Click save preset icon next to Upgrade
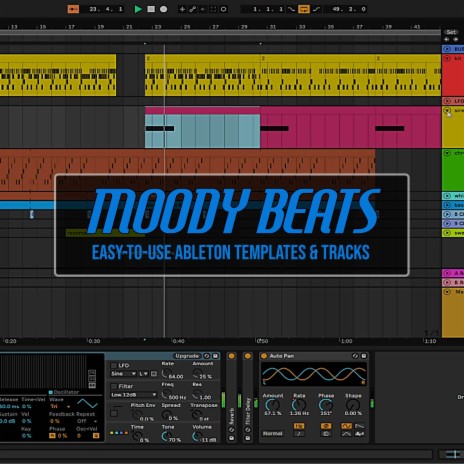 coord(215,356)
